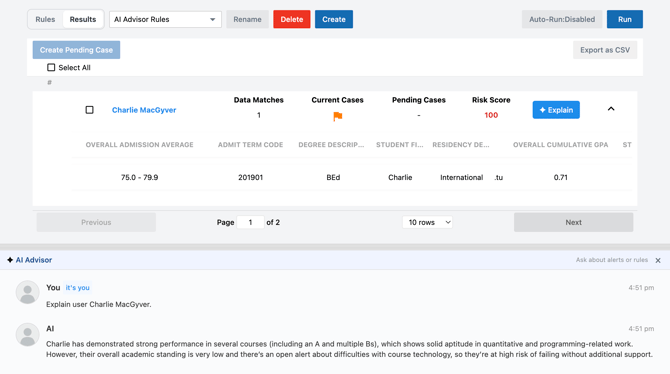Switch to the Rules tab
The height and width of the screenshot is (374, 670).
[45, 19]
